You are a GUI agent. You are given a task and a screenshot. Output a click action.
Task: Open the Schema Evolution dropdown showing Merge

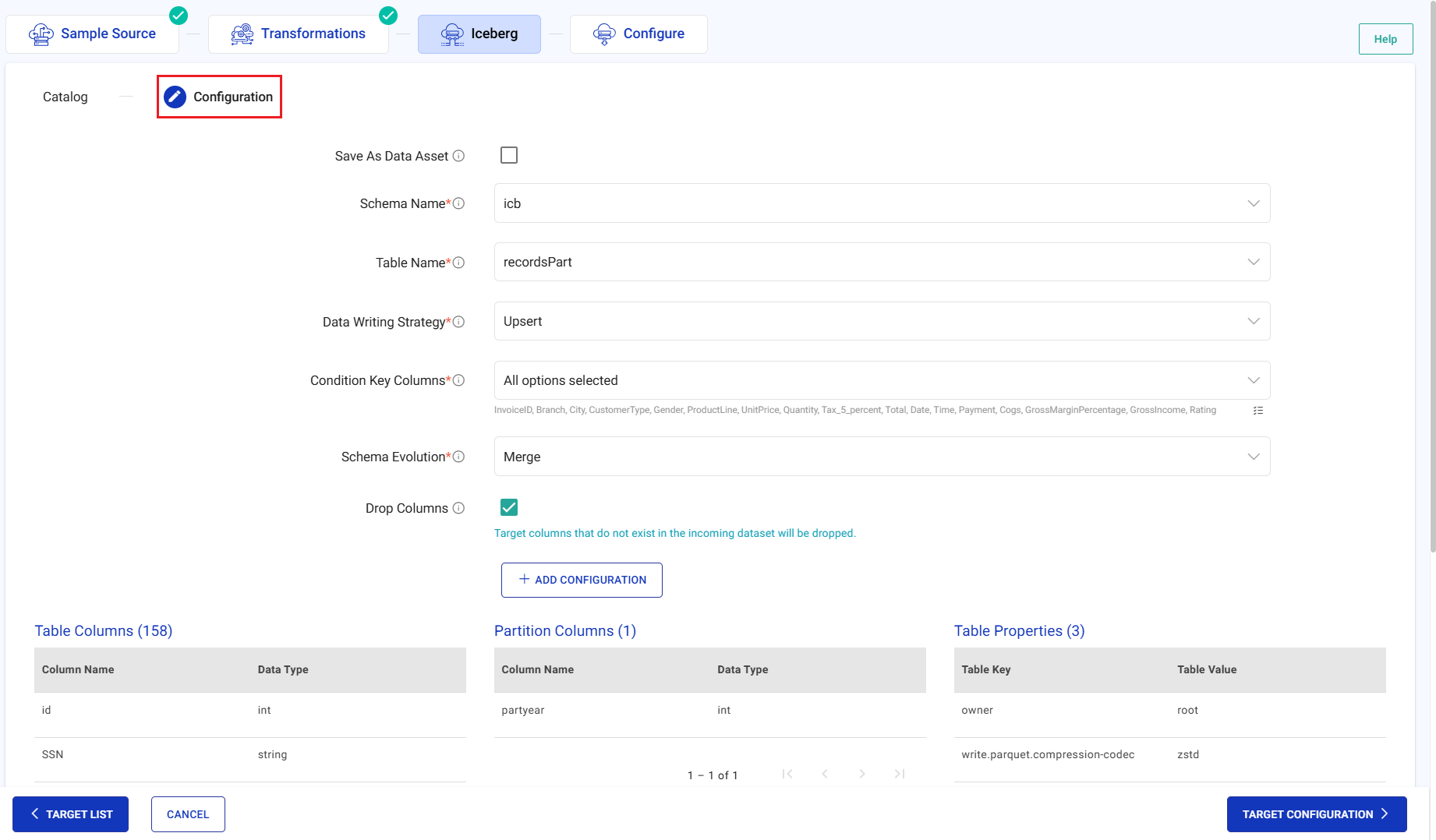[881, 457]
